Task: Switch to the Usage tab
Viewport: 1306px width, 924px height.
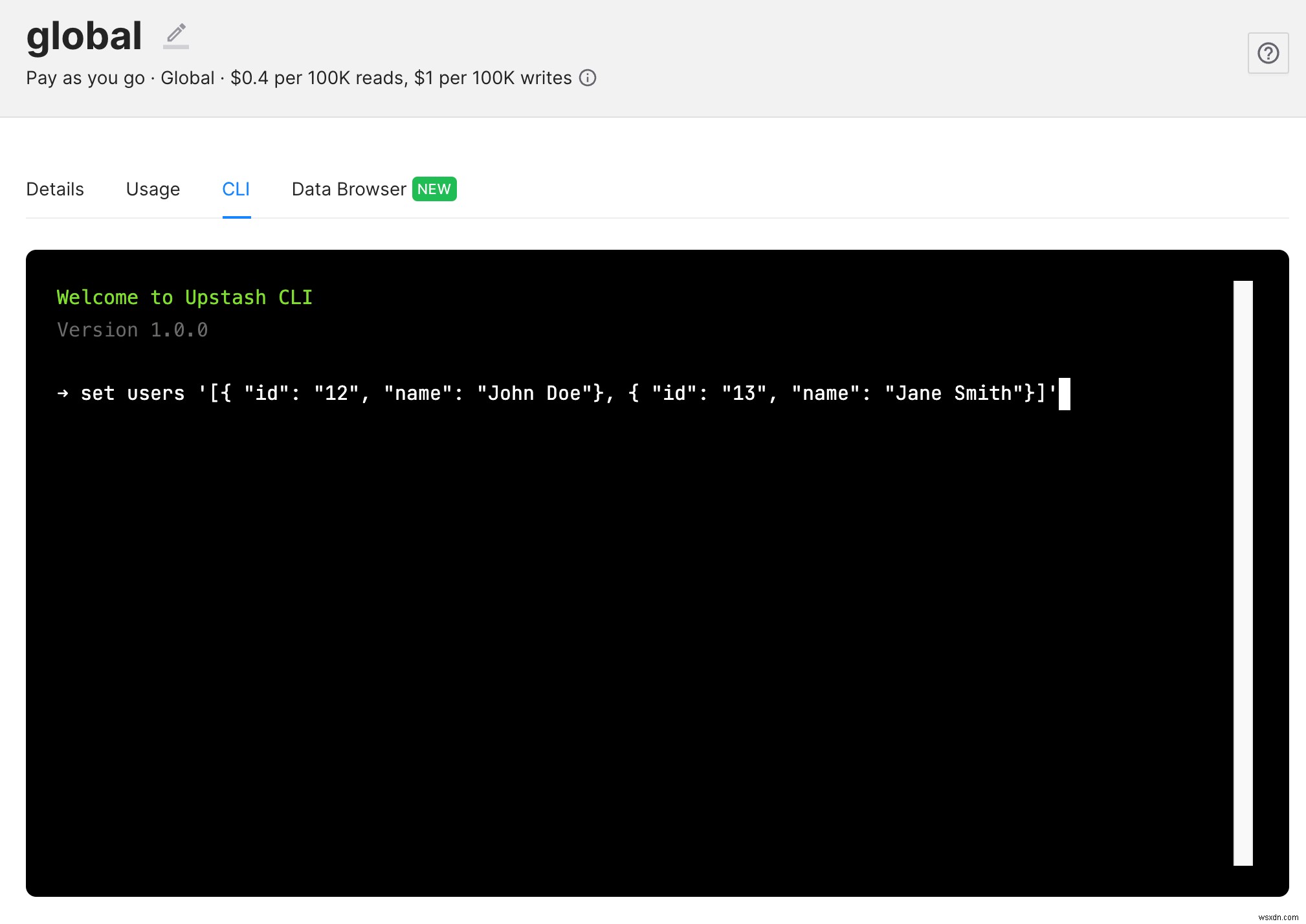Action: click(153, 189)
